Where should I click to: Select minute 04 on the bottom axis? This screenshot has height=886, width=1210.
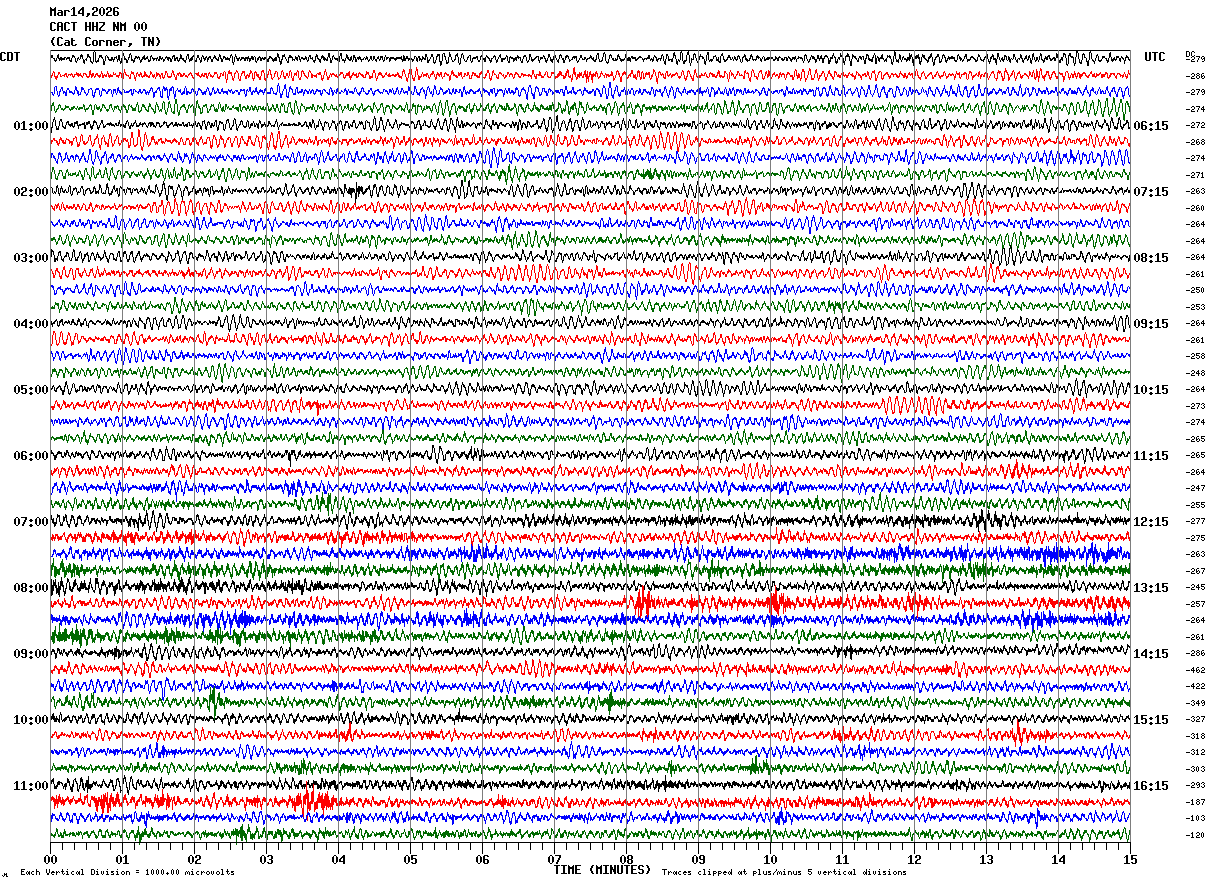[x=338, y=859]
